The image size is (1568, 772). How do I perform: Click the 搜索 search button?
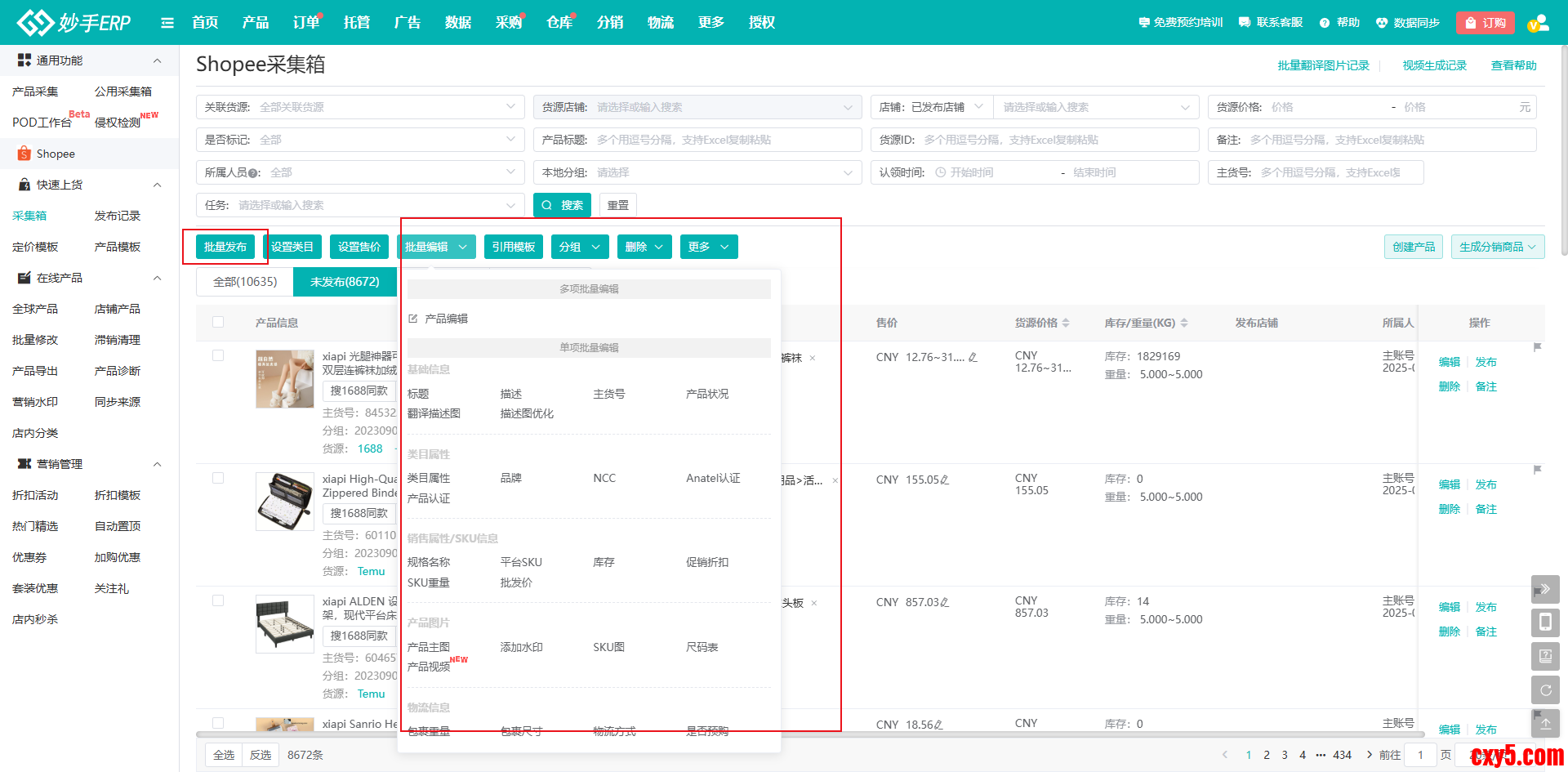(562, 205)
